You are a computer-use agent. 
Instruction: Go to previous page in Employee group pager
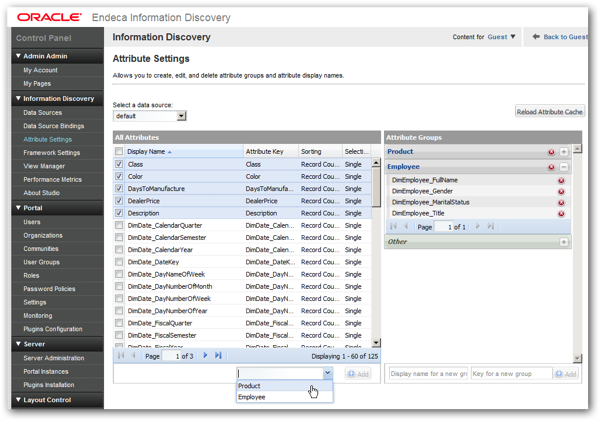406,226
